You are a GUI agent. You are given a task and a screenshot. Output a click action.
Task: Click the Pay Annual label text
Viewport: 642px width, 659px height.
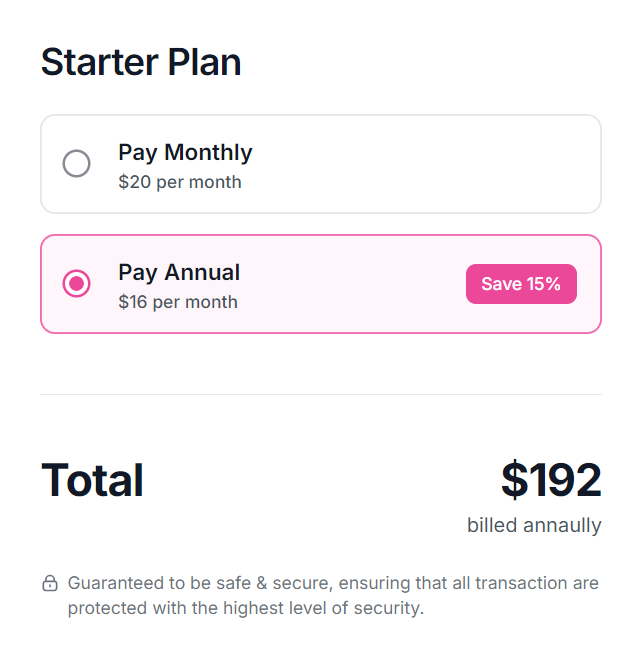[179, 273]
